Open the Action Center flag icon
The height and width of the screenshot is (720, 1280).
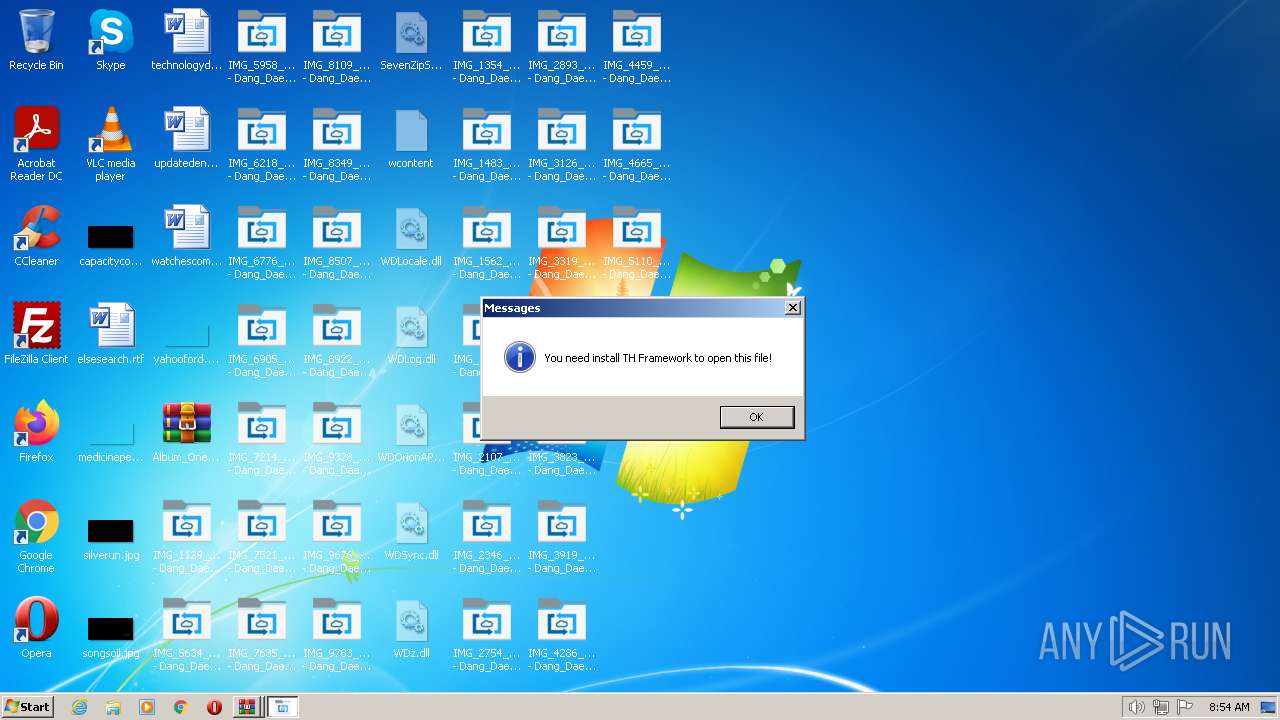(x=1186, y=707)
